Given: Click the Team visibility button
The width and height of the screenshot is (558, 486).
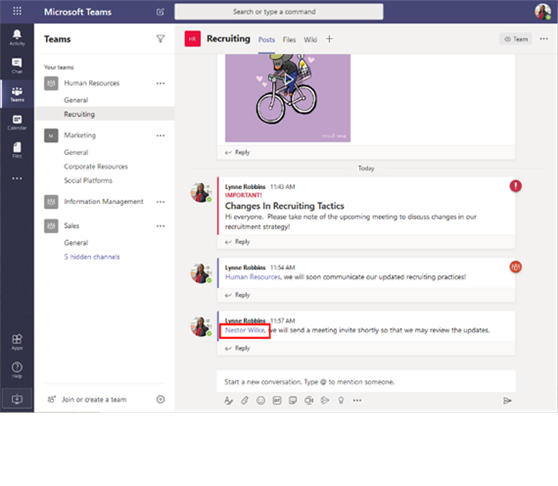Looking at the screenshot, I should click(516, 39).
